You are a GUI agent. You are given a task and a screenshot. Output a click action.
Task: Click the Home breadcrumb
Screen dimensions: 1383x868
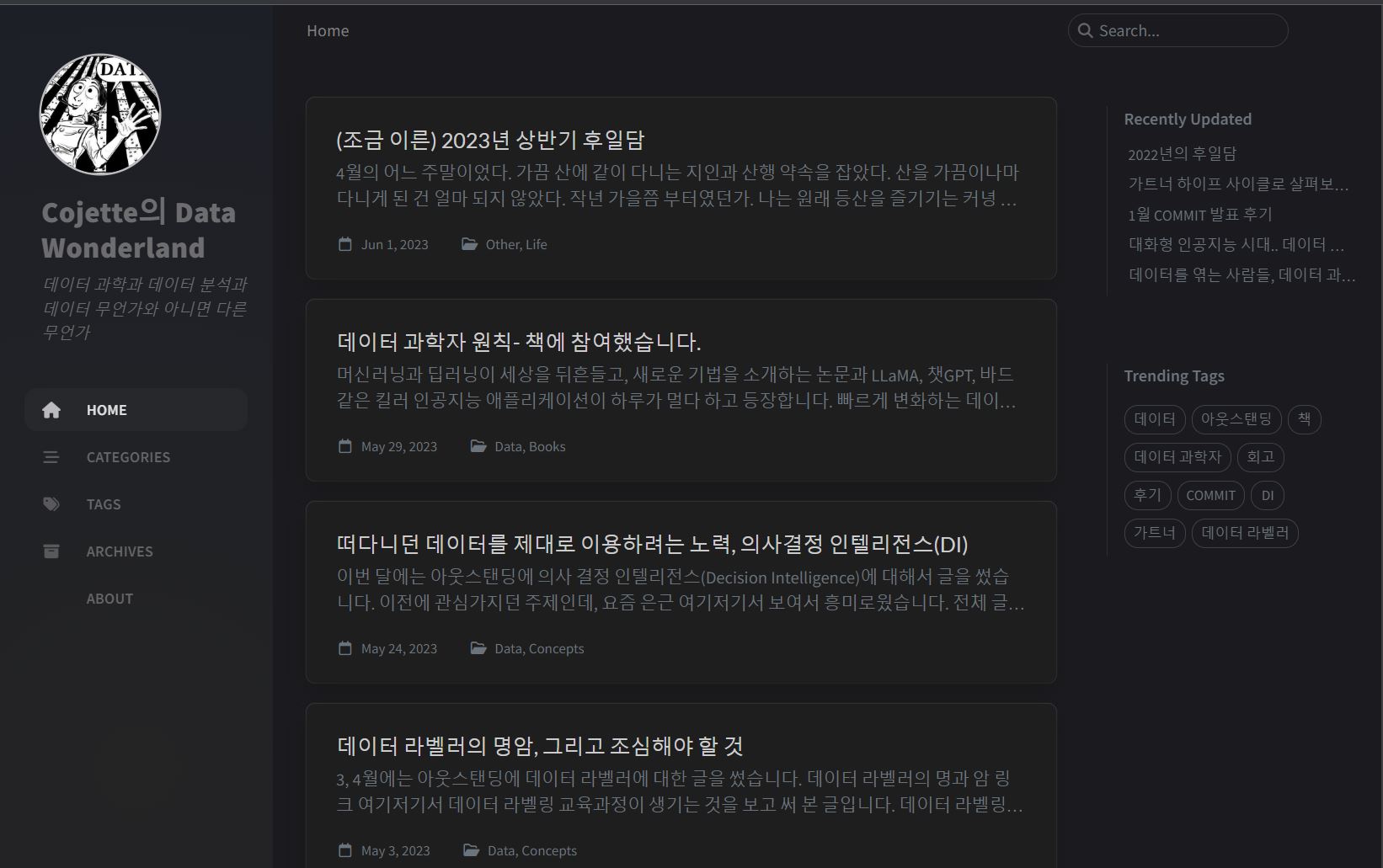pos(328,30)
